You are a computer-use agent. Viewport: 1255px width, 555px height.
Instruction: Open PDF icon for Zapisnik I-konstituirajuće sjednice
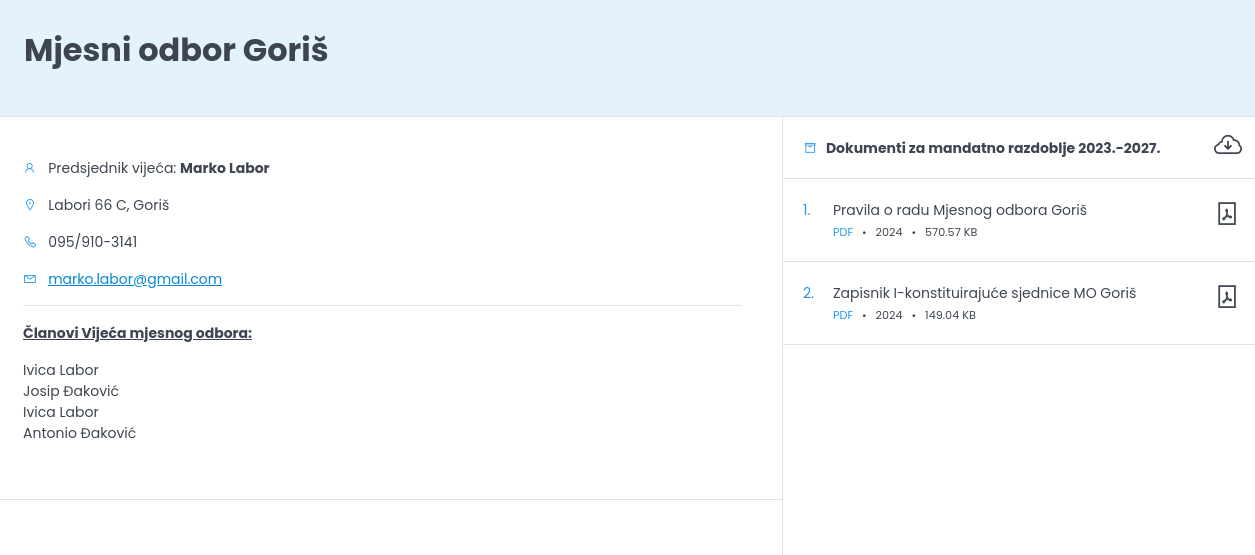tap(1227, 297)
